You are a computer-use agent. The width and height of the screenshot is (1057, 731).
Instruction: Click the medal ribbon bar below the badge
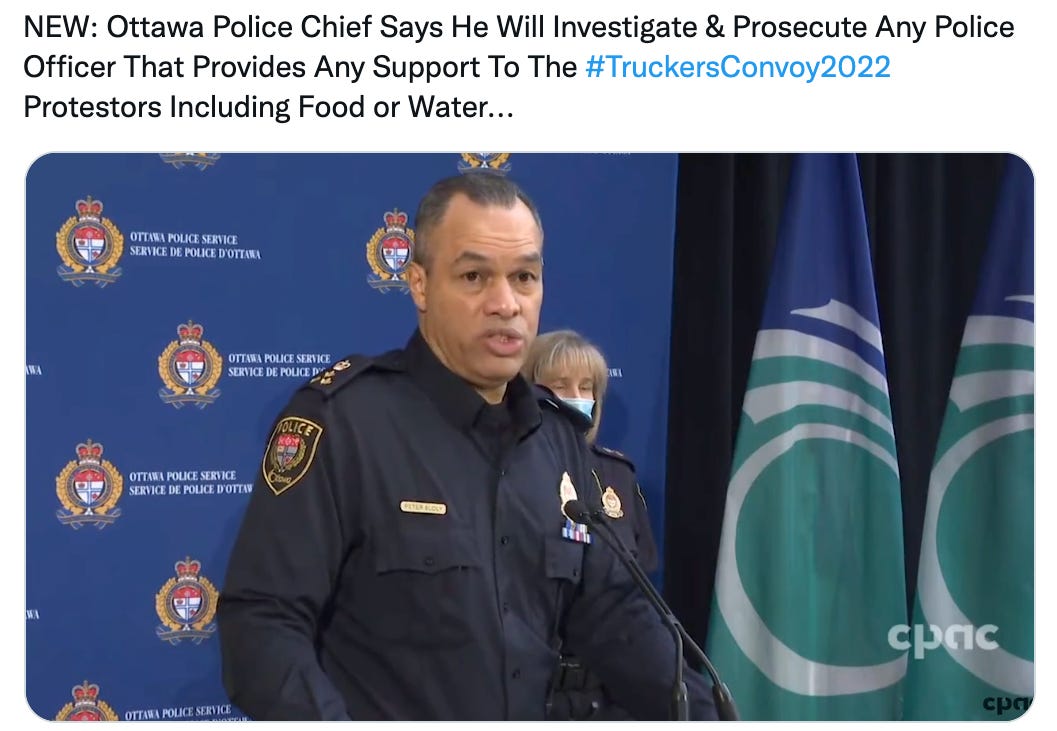576,532
